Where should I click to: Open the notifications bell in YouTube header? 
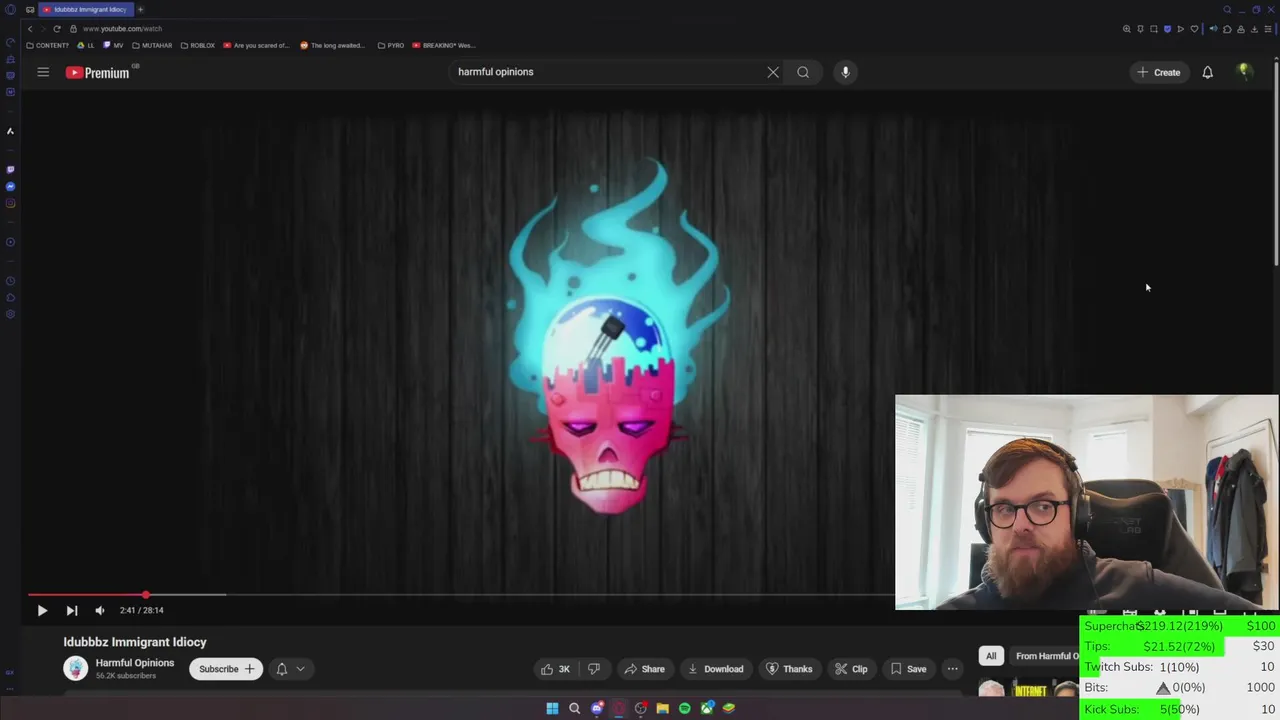1207,72
